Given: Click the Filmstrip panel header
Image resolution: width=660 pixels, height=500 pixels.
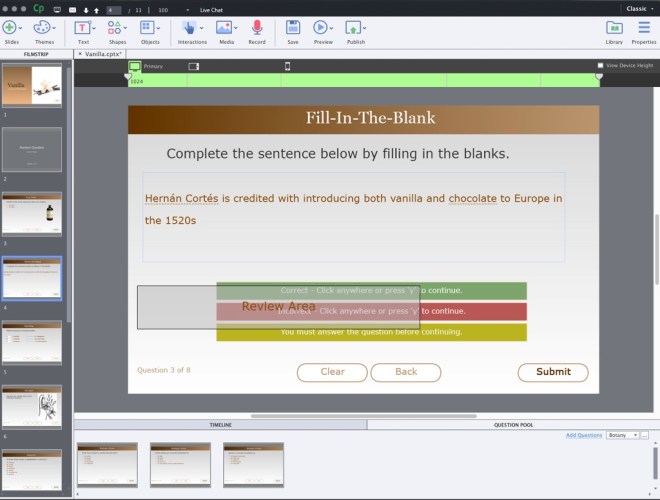Looking at the screenshot, I should point(36,54).
